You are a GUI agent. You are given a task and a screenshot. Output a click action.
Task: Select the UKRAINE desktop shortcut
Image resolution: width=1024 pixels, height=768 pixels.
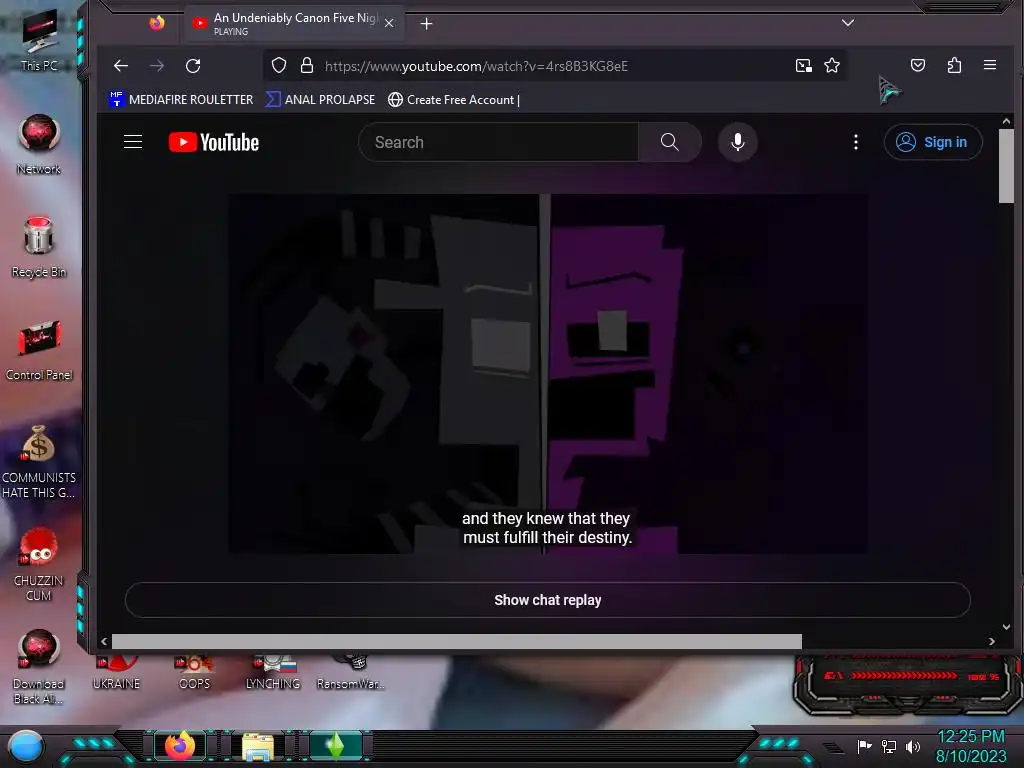click(x=116, y=674)
